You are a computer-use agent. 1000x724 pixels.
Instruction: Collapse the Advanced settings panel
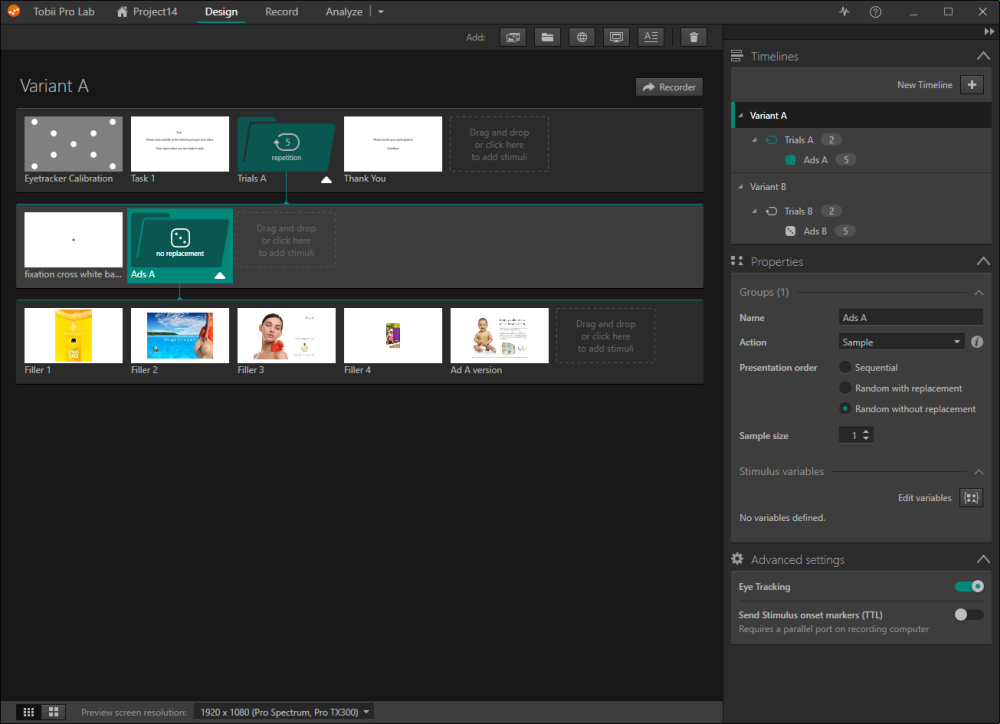[x=983, y=559]
